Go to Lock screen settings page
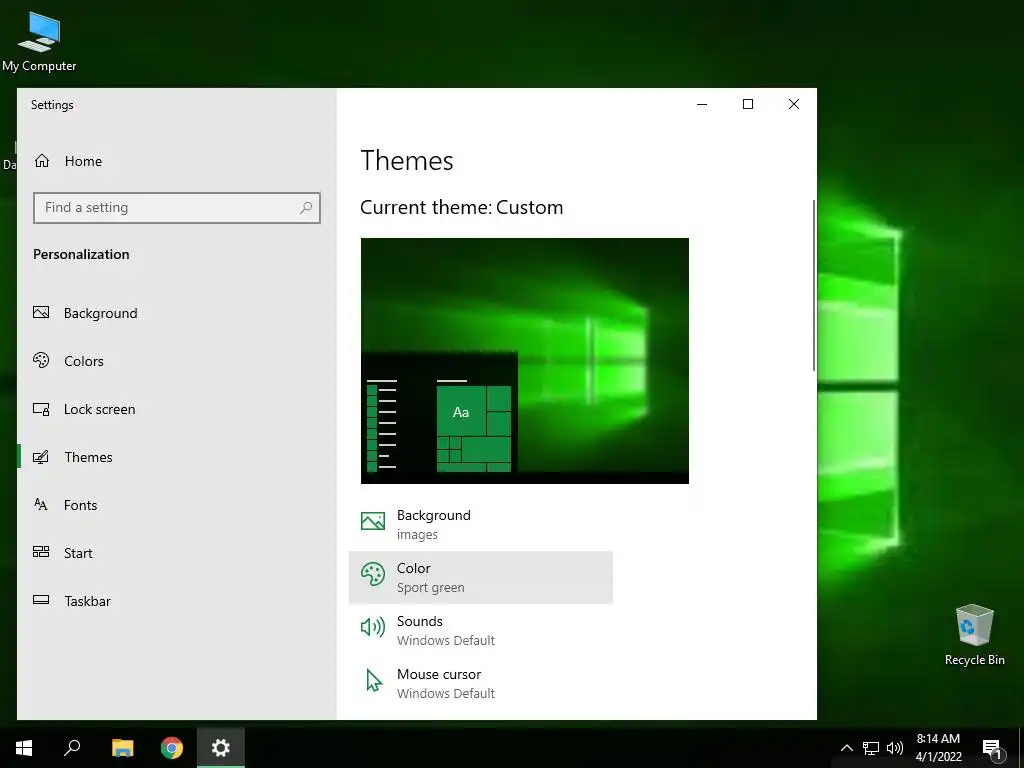Viewport: 1024px width, 768px height. tap(176, 409)
